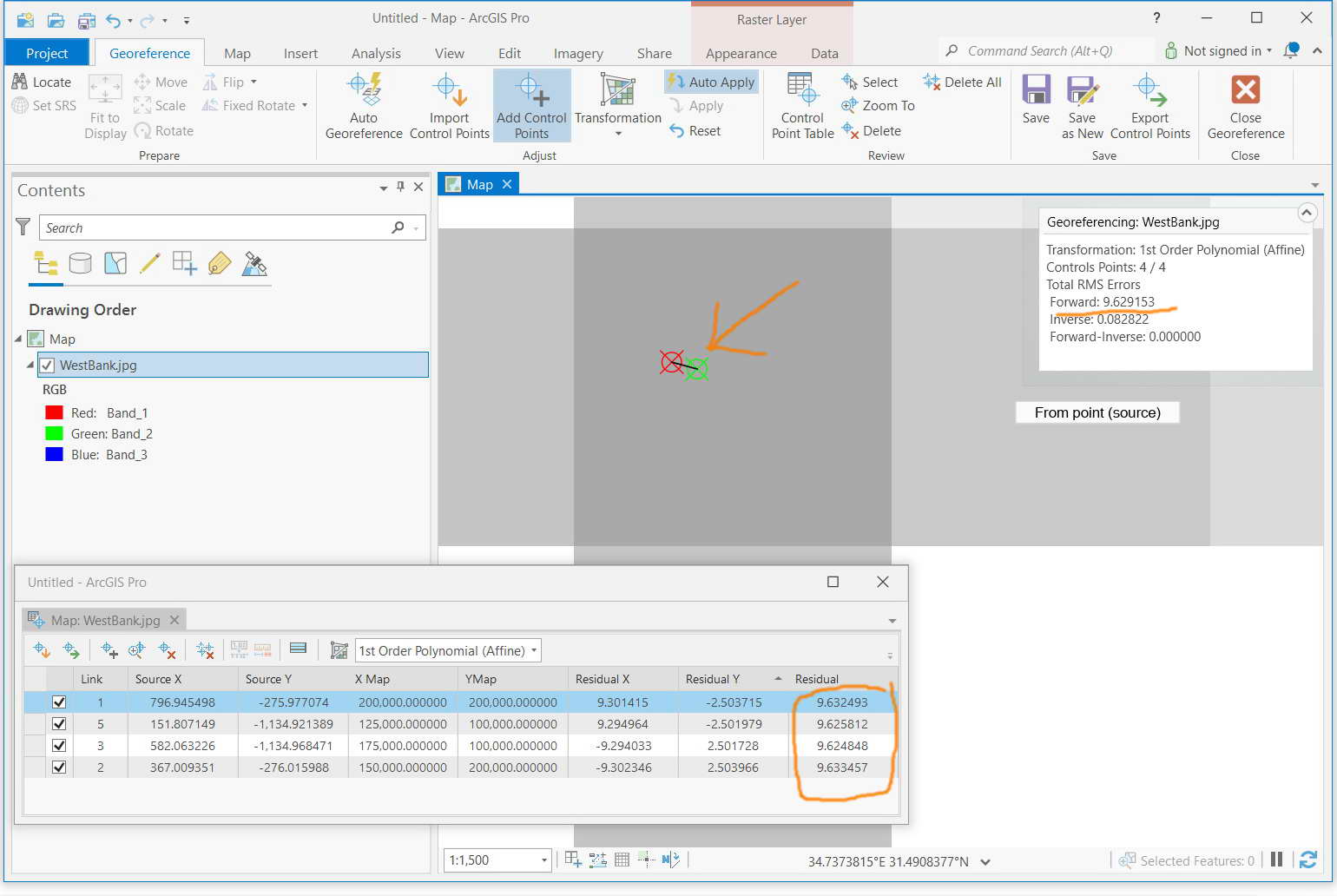
Task: Close the Map view tab
Action: point(507,184)
